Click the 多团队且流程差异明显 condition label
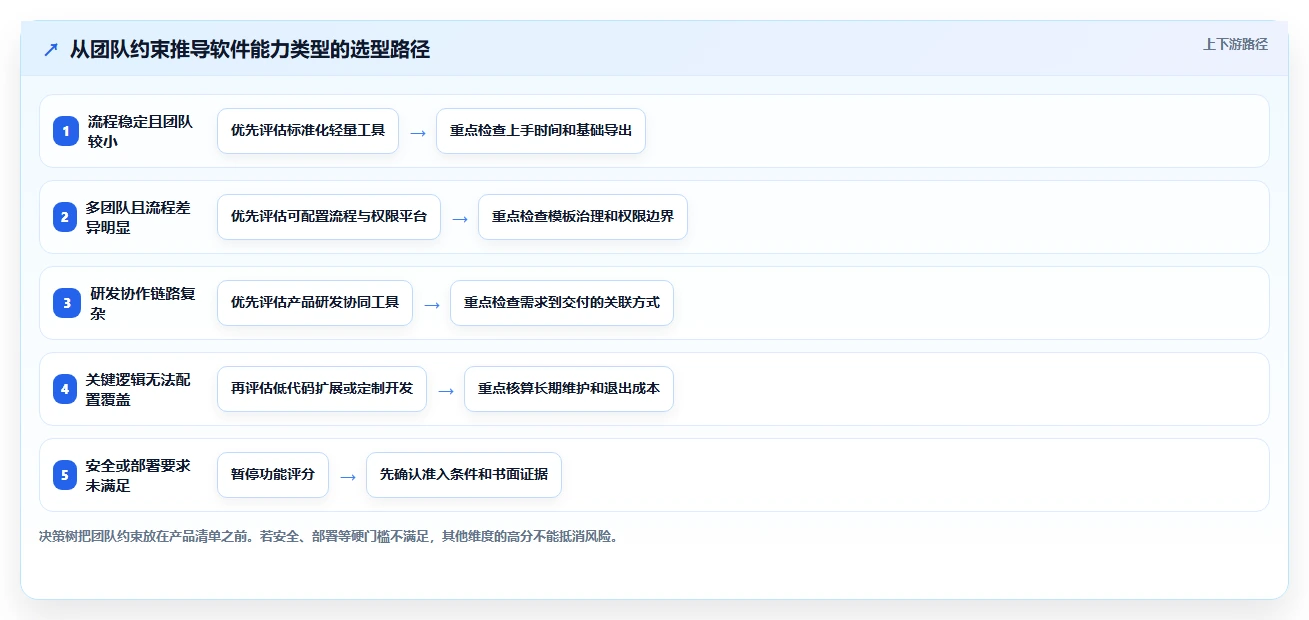This screenshot has width=1309, height=620. [138, 217]
